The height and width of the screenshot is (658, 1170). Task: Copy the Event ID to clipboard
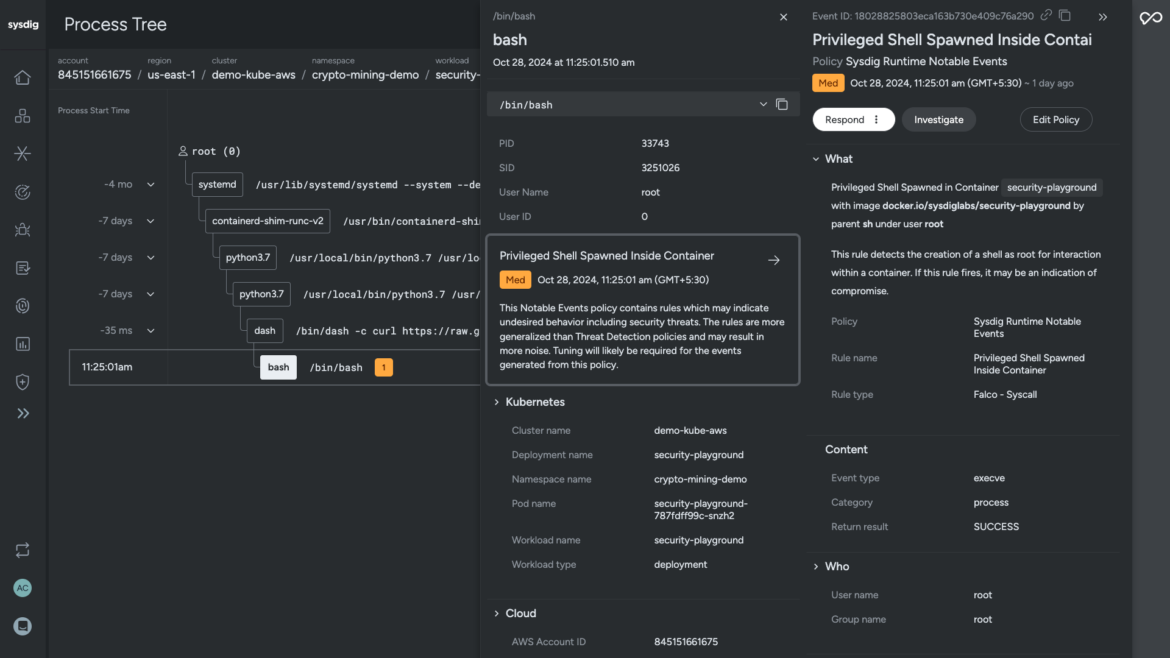(x=1065, y=16)
